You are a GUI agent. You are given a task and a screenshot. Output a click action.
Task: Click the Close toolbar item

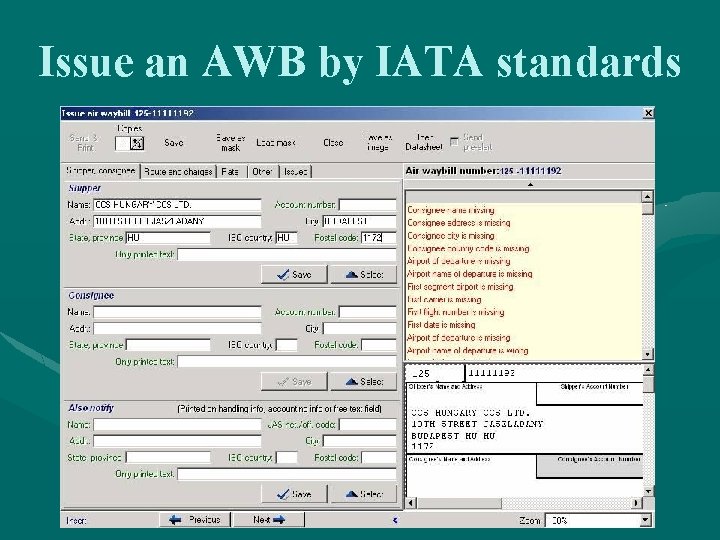coord(333,143)
